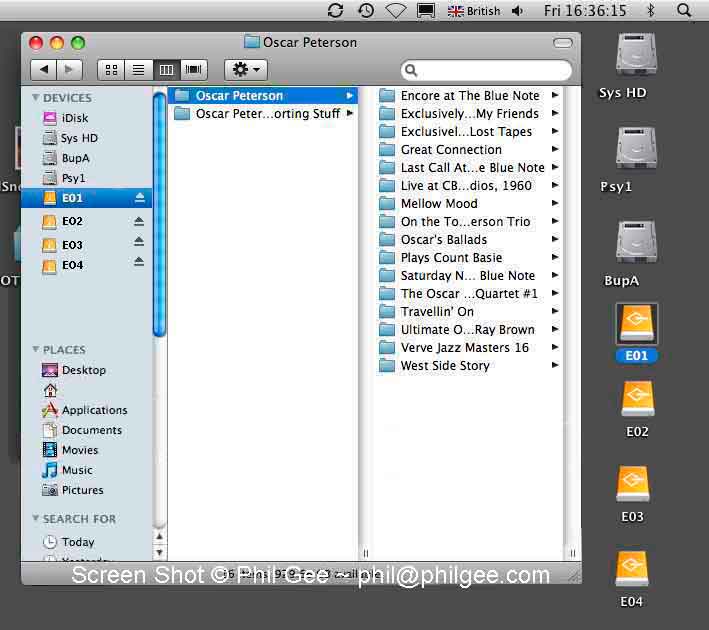Open the Oscar's Ballads folder
The image size is (709, 630).
pos(468,239)
